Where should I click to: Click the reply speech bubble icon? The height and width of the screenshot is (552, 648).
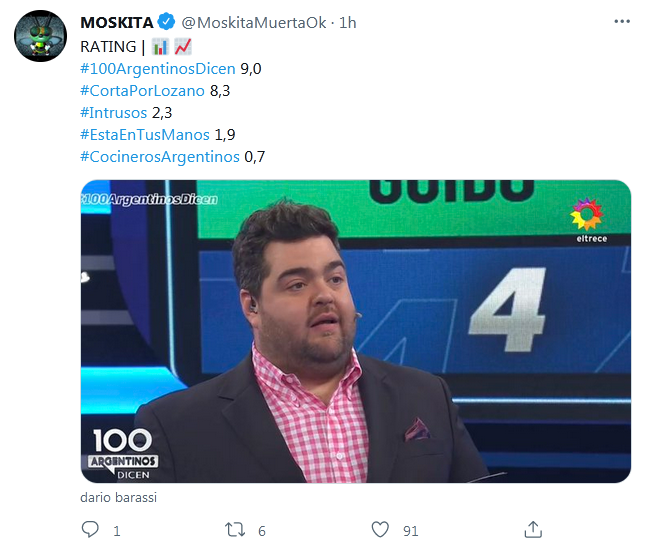pos(90,530)
